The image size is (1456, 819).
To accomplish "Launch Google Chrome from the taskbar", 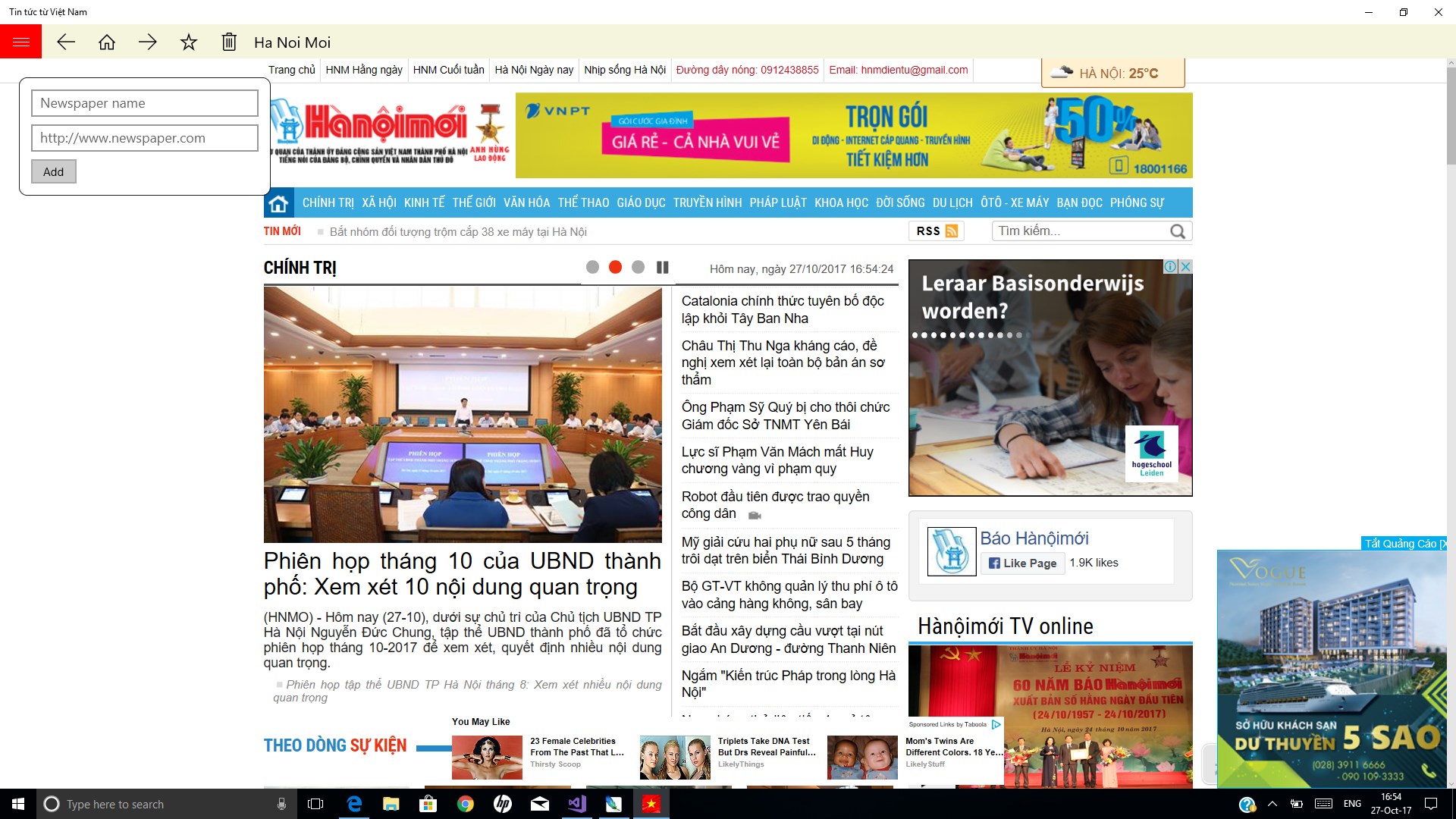I will pyautogui.click(x=465, y=804).
